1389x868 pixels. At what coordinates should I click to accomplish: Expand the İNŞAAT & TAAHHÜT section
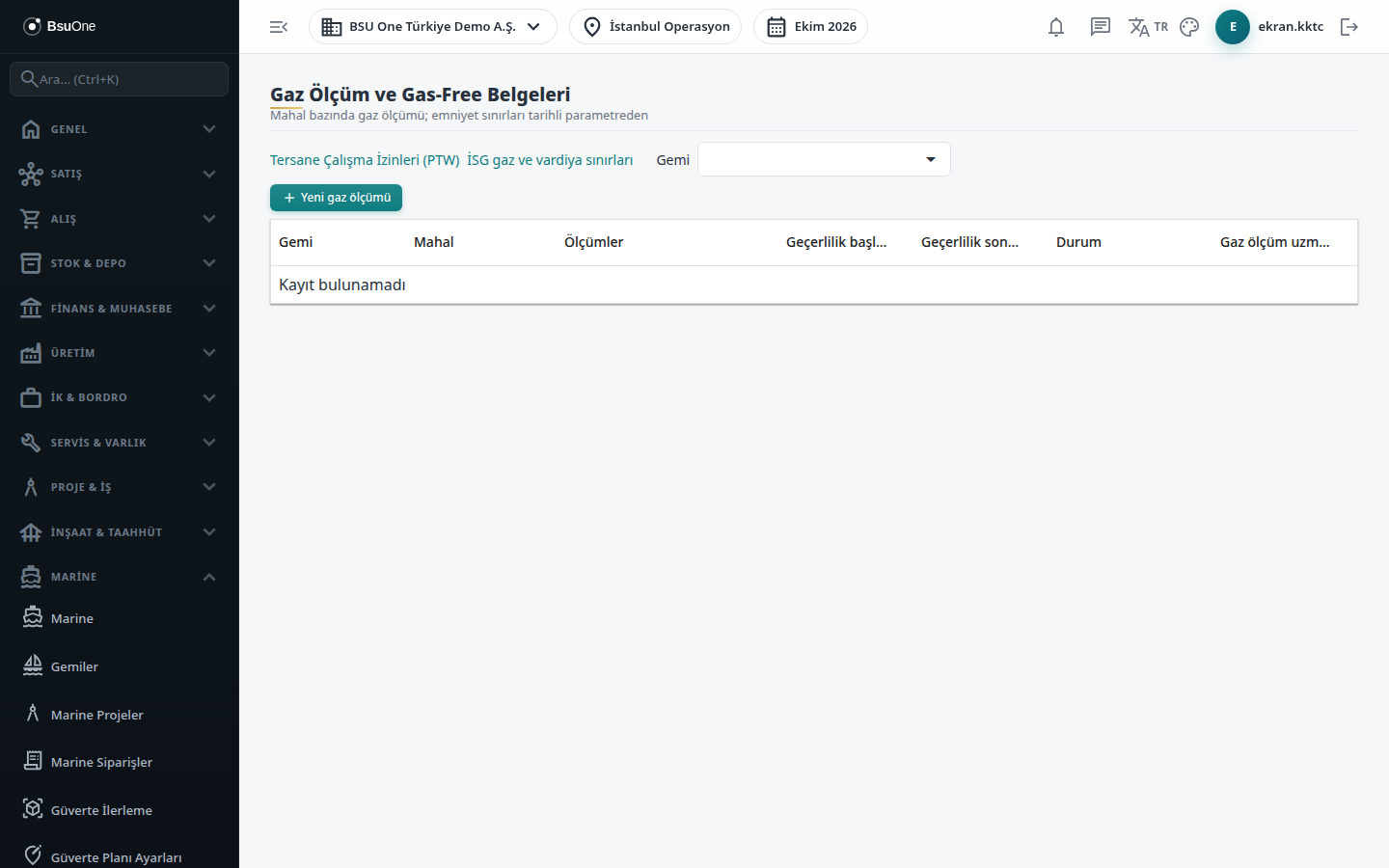(x=120, y=532)
